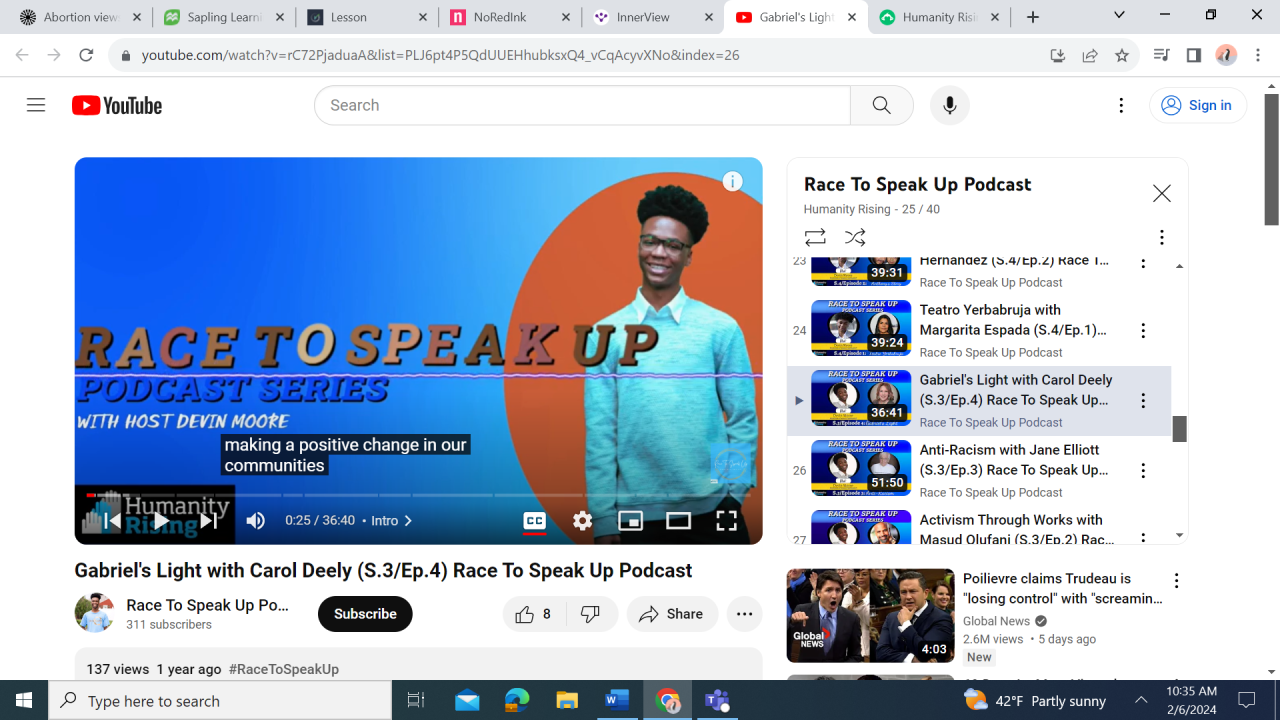
Task: Bookmark this page with the star
Action: 1122,56
